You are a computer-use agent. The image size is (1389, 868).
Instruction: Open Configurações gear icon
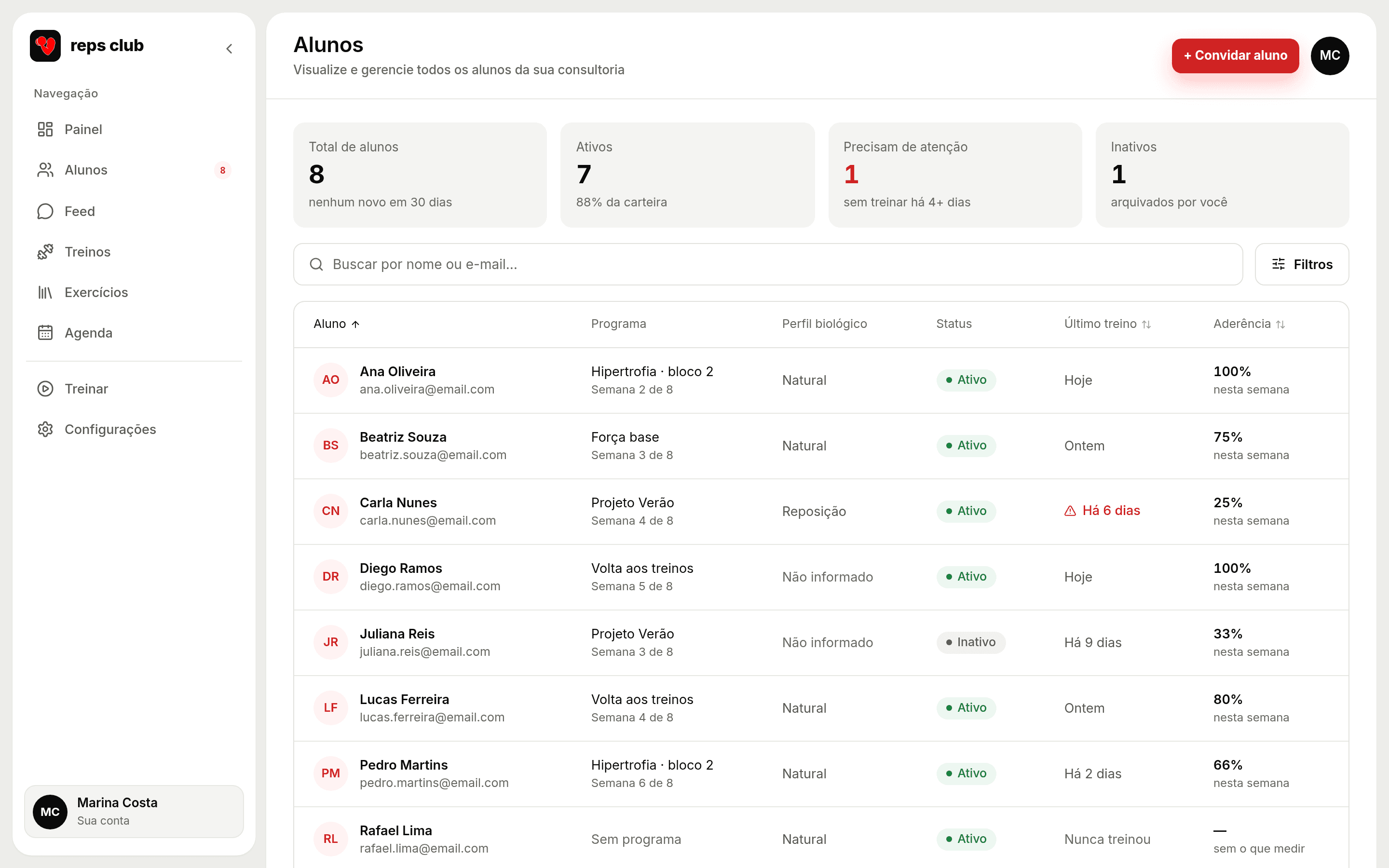[x=45, y=429]
